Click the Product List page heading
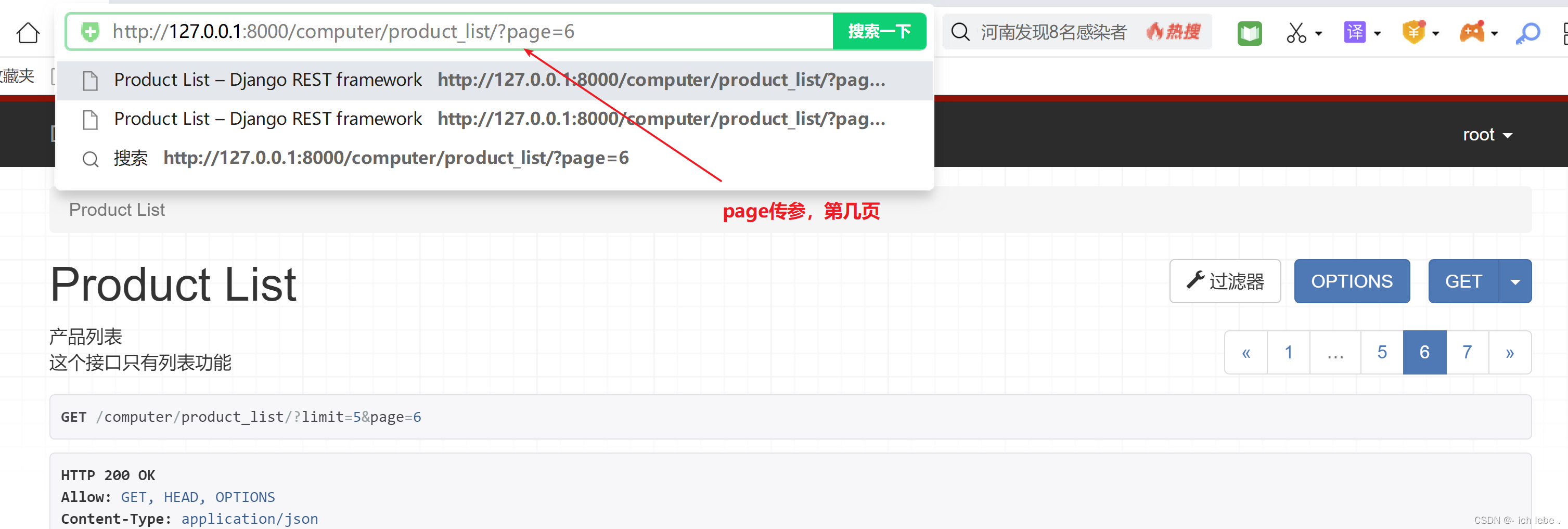Image resolution: width=1568 pixels, height=529 pixels. pos(173,285)
